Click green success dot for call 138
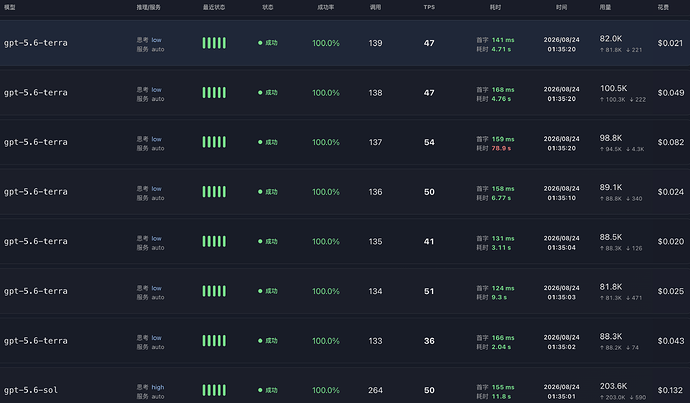 pos(260,93)
